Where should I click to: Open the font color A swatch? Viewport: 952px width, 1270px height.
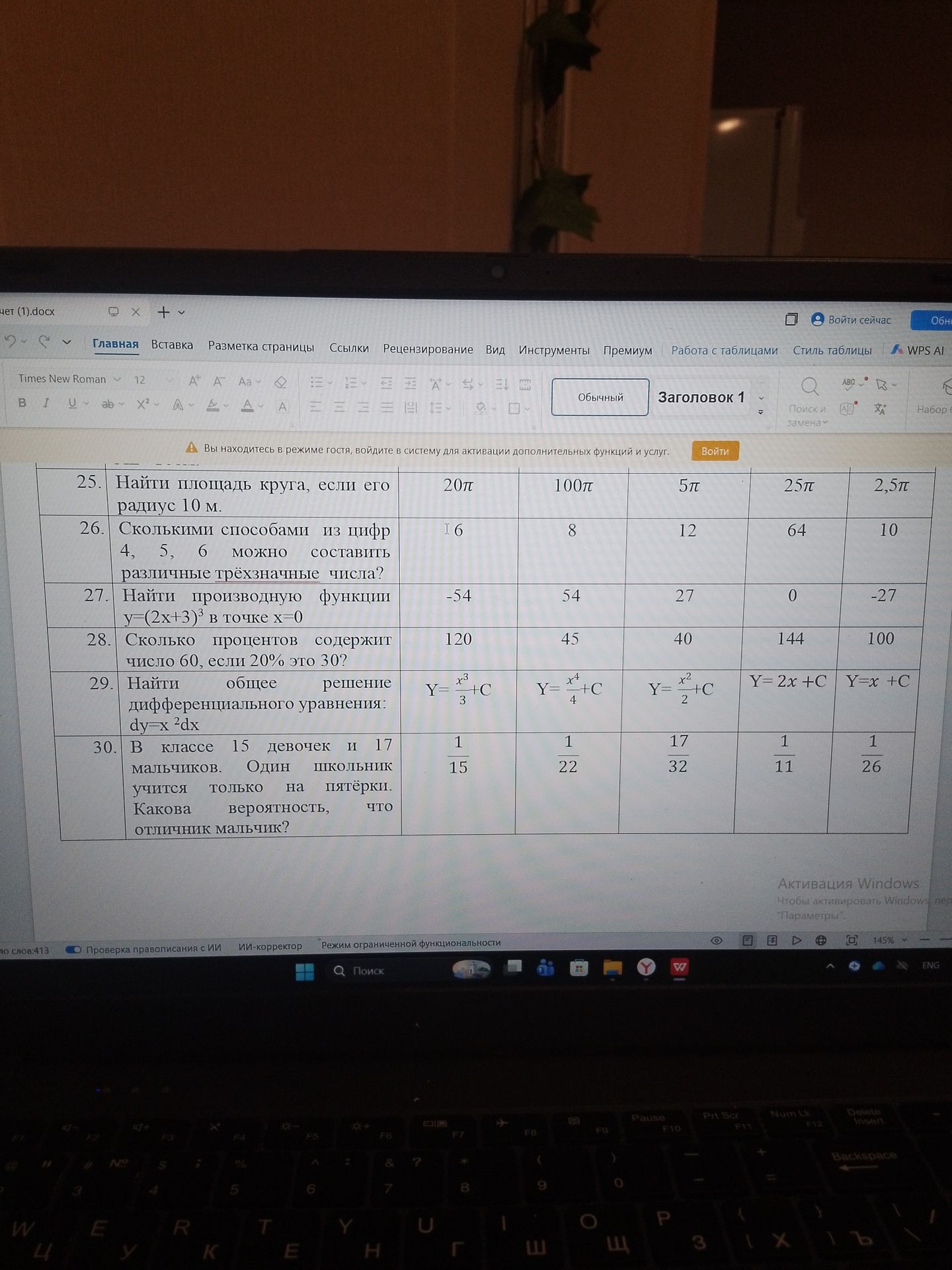pos(247,405)
